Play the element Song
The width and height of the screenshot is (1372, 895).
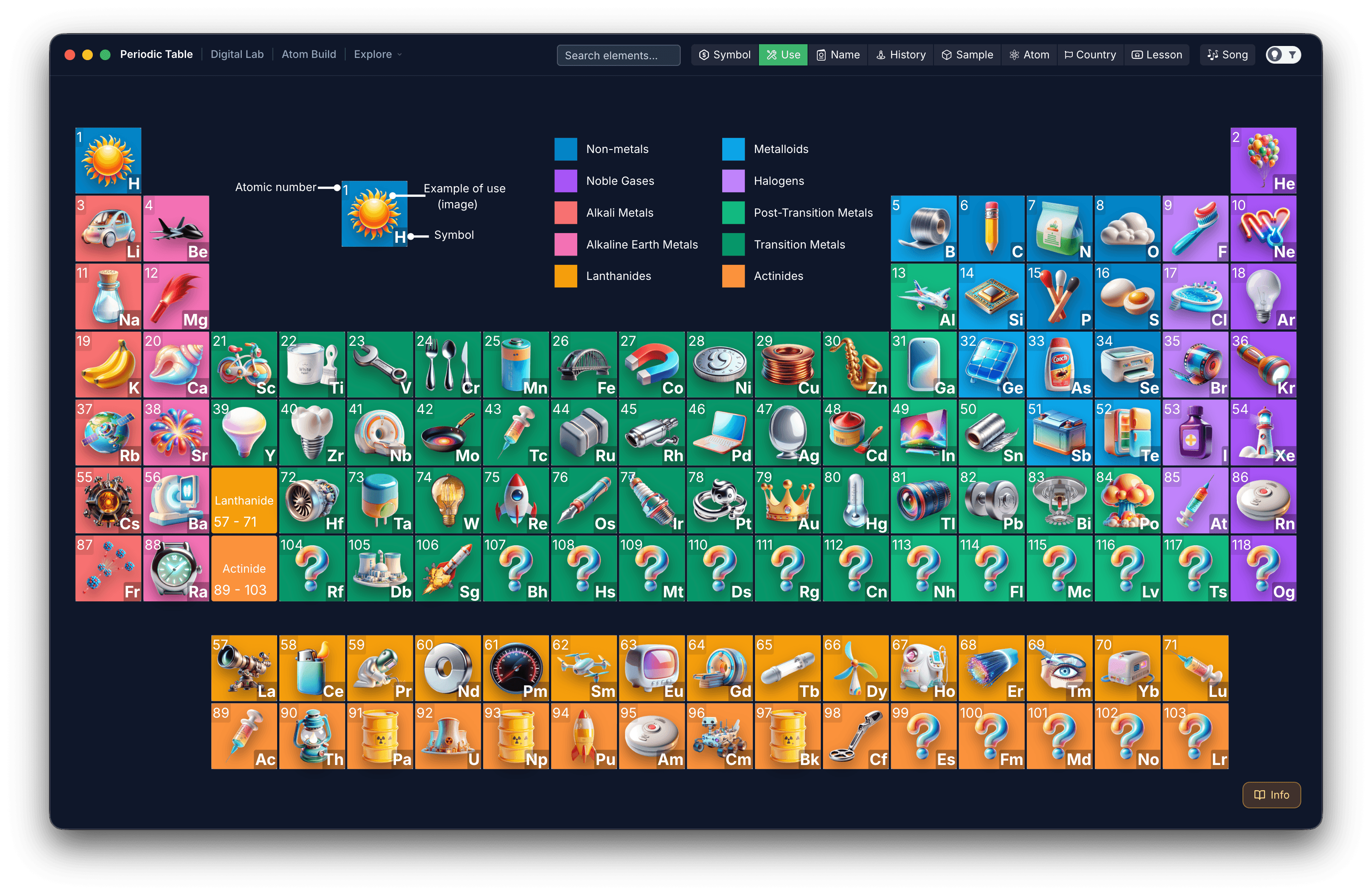pos(1227,55)
